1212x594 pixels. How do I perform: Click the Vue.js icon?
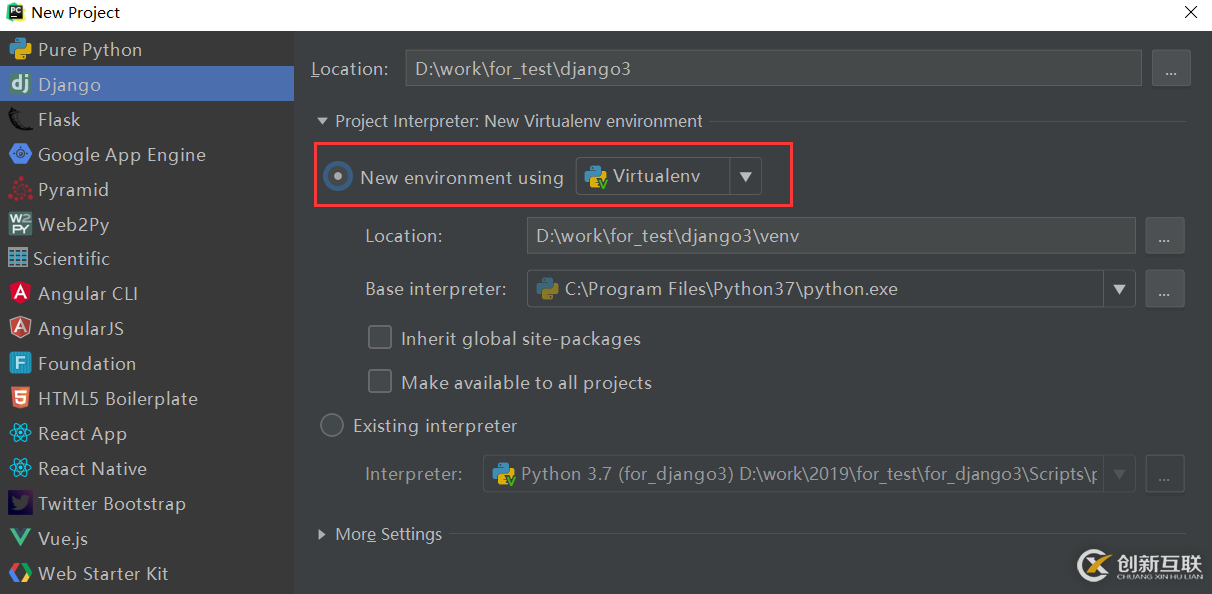pyautogui.click(x=19, y=538)
